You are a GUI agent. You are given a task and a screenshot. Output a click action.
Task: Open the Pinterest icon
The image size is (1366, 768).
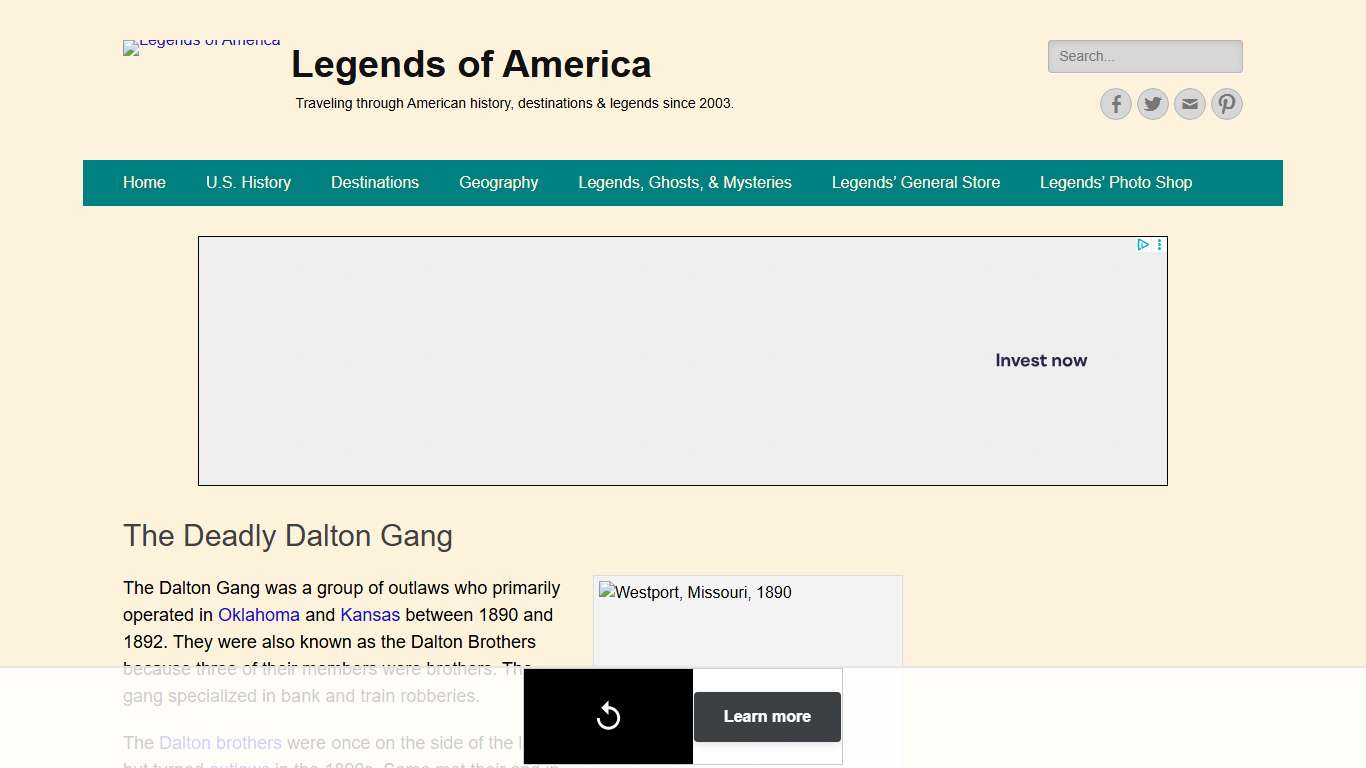click(x=1226, y=104)
